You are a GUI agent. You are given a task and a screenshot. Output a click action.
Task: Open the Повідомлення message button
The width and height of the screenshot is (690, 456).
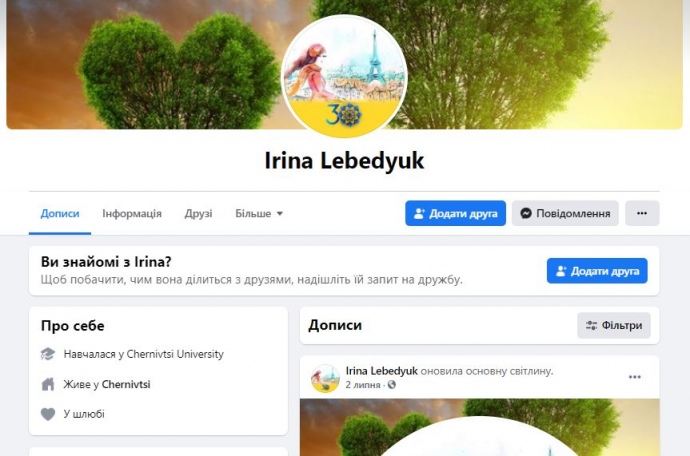click(x=565, y=213)
